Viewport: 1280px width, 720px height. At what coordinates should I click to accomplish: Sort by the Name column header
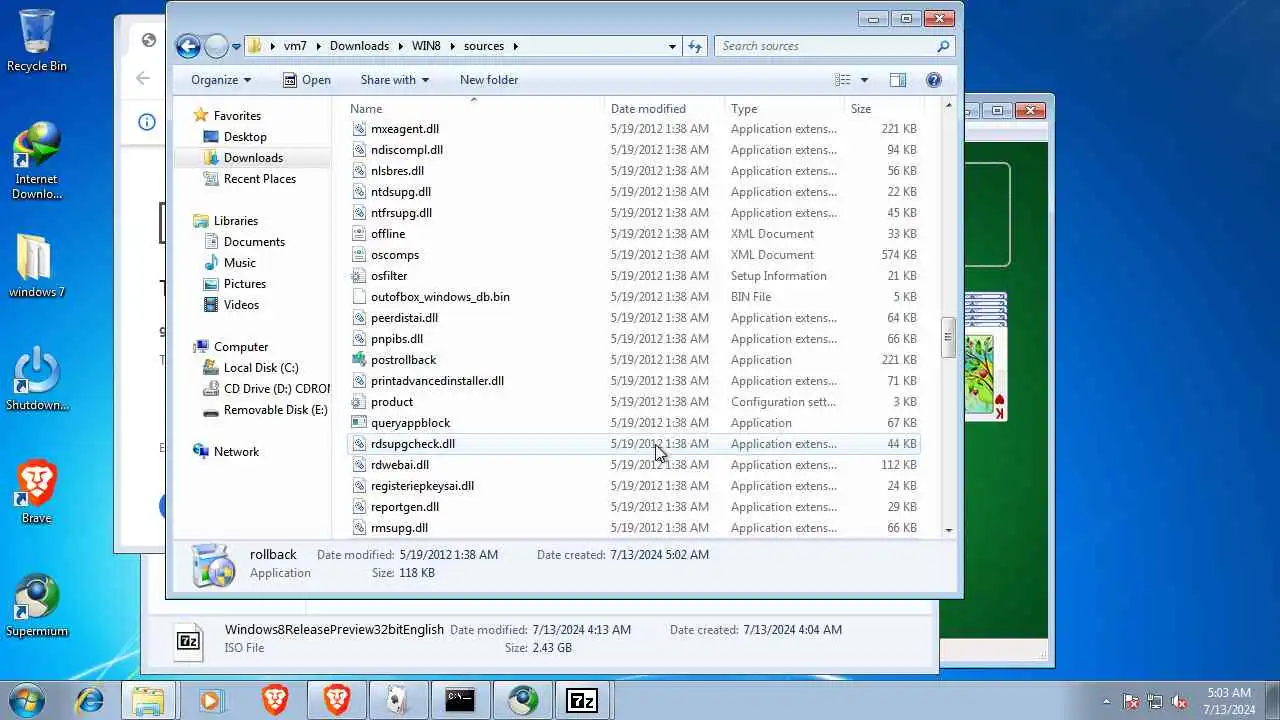click(474, 108)
